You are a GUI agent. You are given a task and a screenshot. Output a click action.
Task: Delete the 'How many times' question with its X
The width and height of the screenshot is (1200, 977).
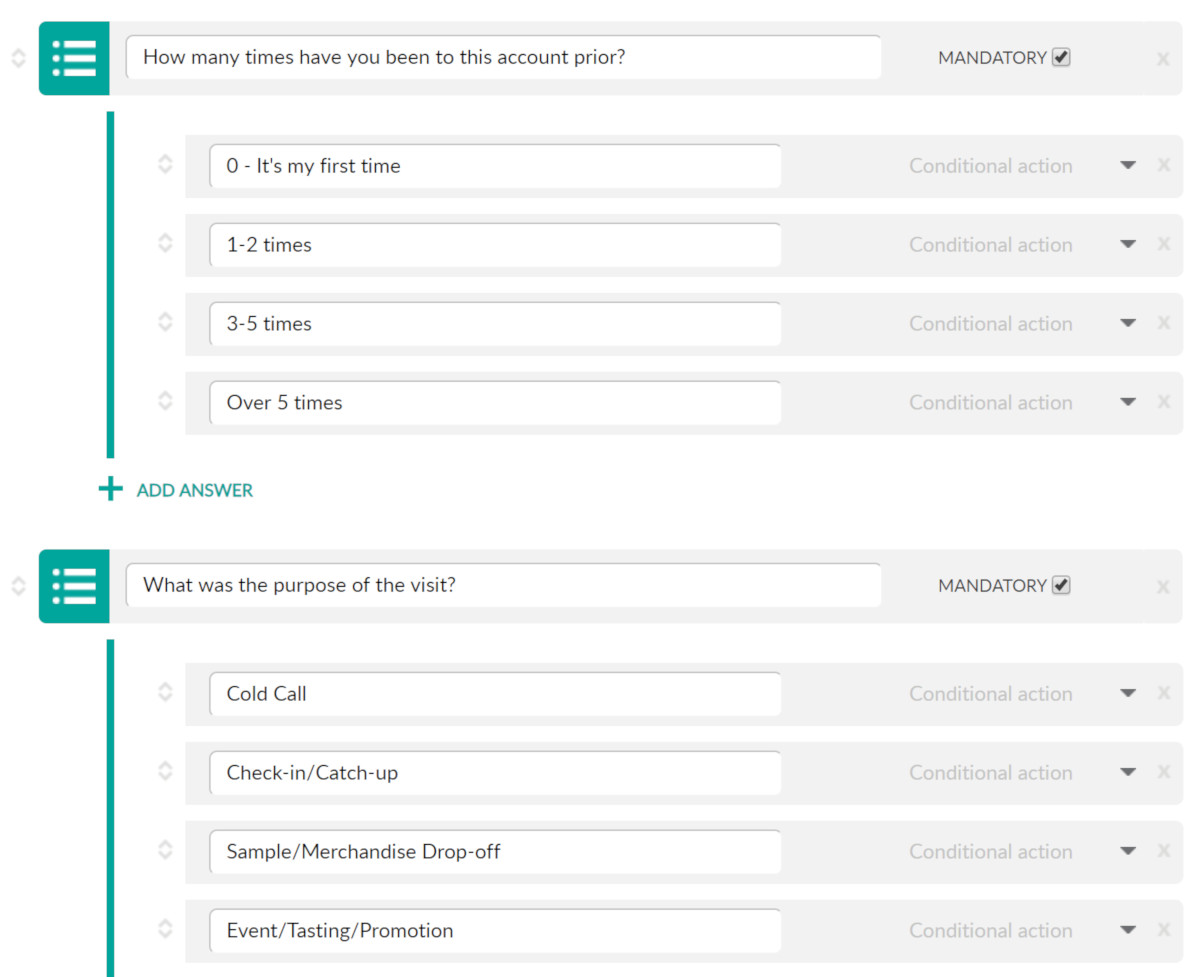(1163, 59)
